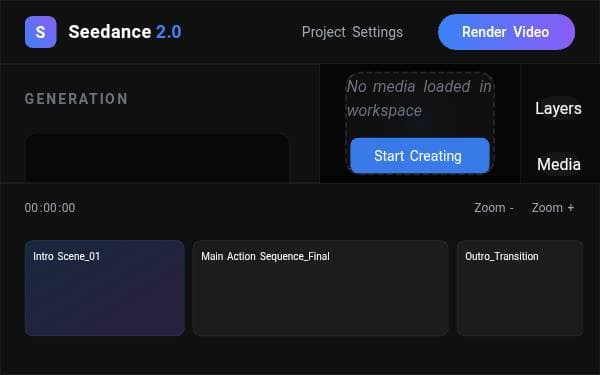Click the Start Creating button
This screenshot has height=375, width=600.
(420, 156)
